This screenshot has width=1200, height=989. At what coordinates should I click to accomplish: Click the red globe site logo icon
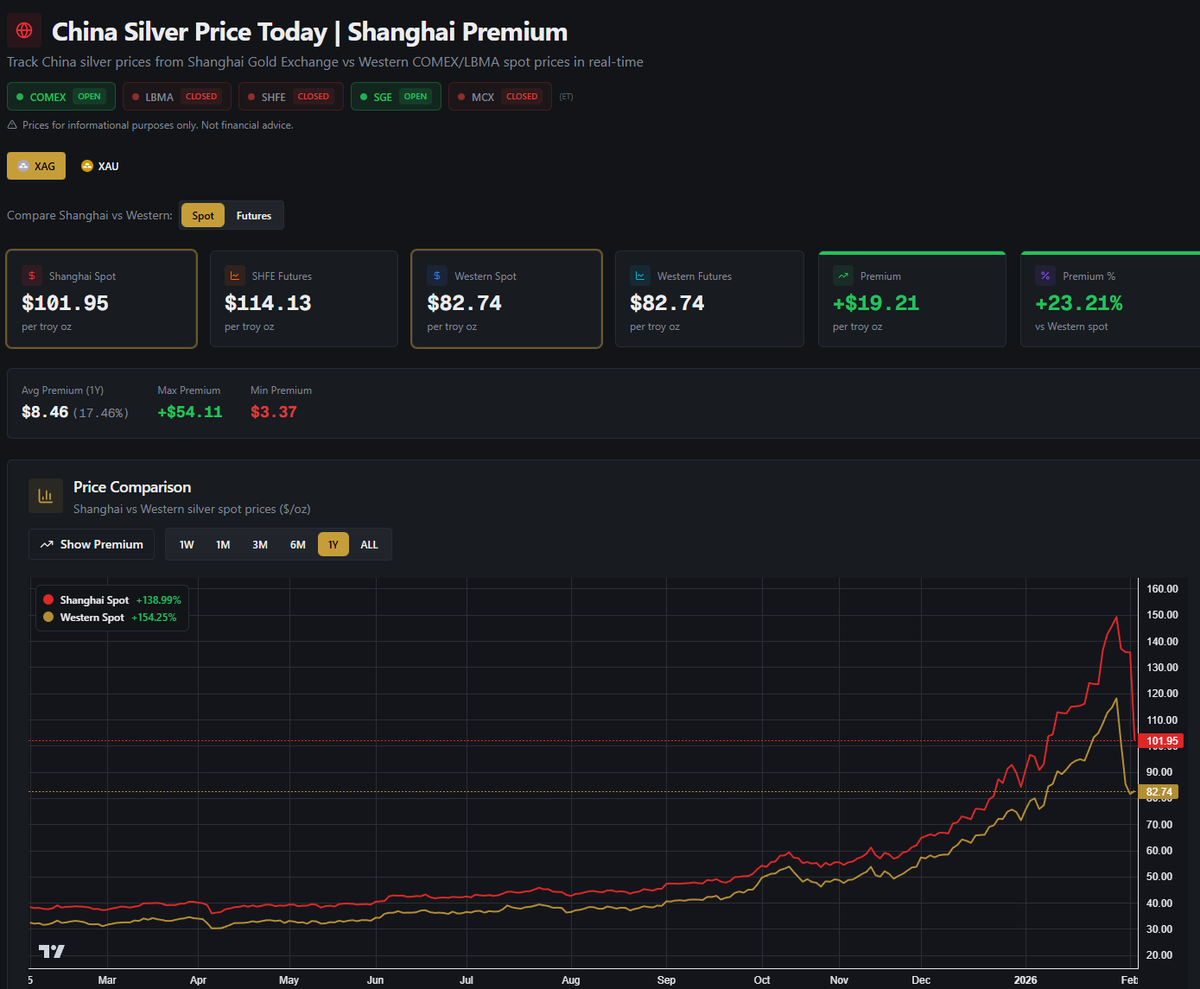pos(24,30)
